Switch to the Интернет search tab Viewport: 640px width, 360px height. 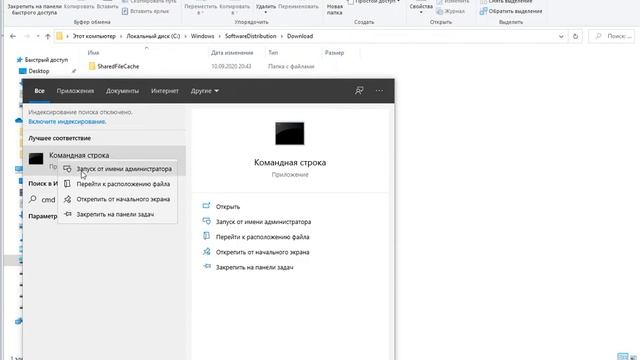coord(165,91)
